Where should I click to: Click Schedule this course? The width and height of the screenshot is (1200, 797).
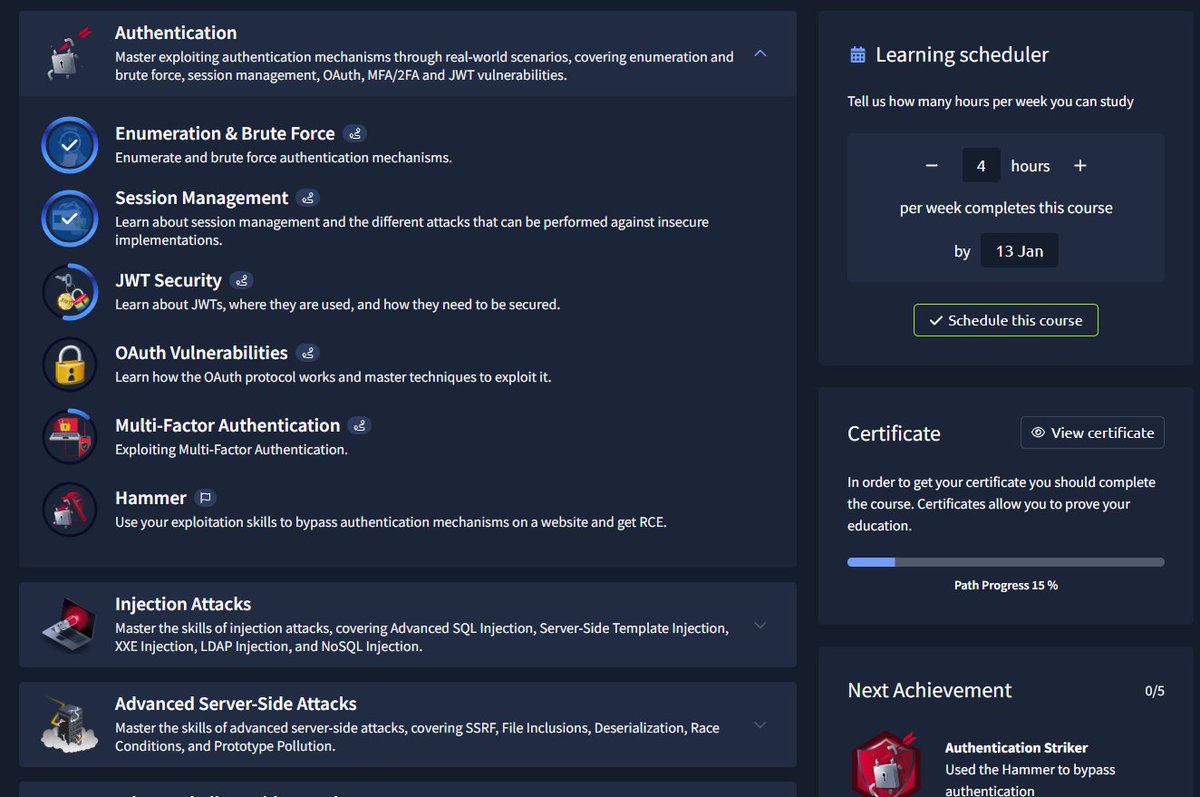1005,320
